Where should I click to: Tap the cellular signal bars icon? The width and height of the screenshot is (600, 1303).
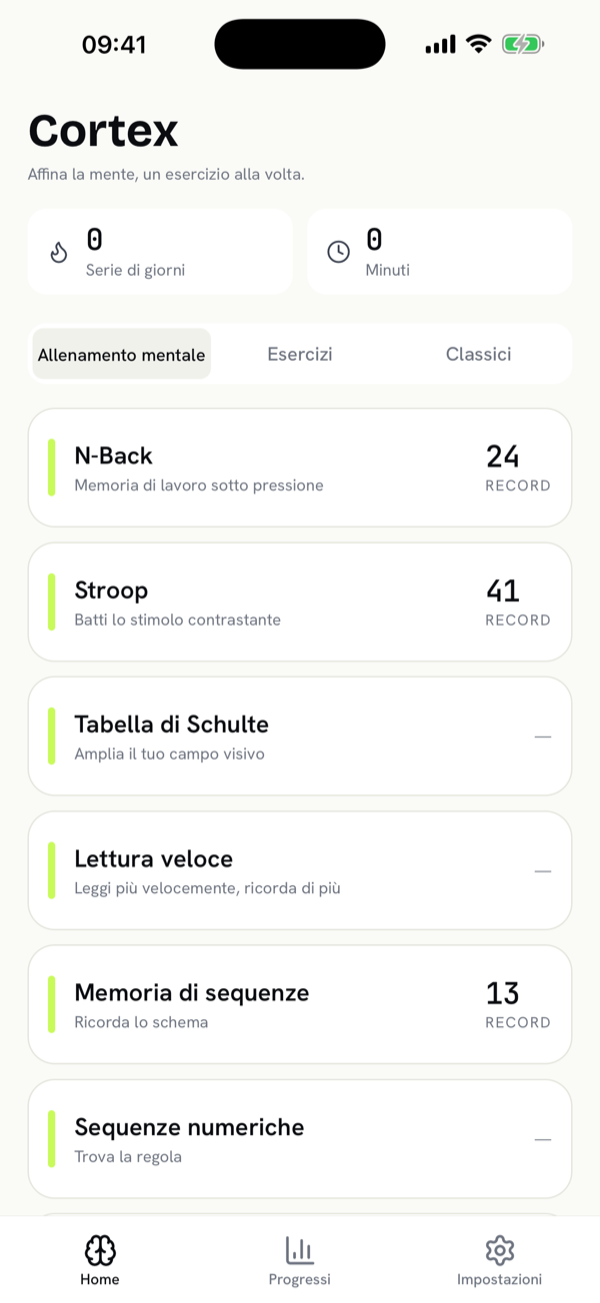pyautogui.click(x=440, y=44)
